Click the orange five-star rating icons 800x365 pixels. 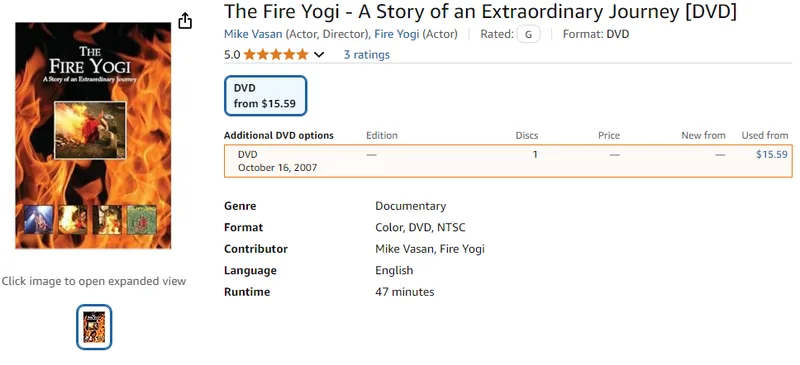(276, 55)
